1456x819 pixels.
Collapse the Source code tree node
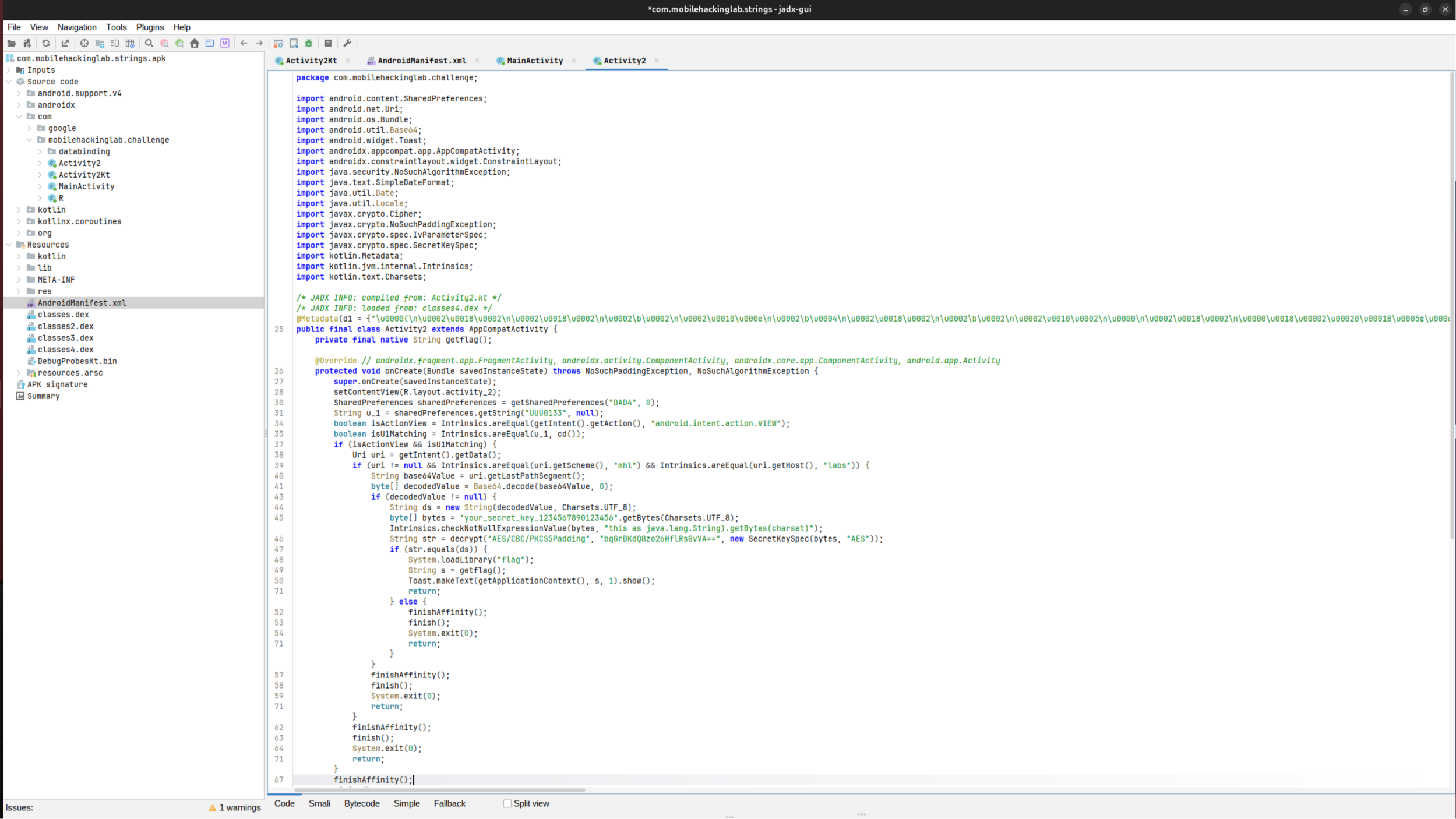tap(9, 82)
